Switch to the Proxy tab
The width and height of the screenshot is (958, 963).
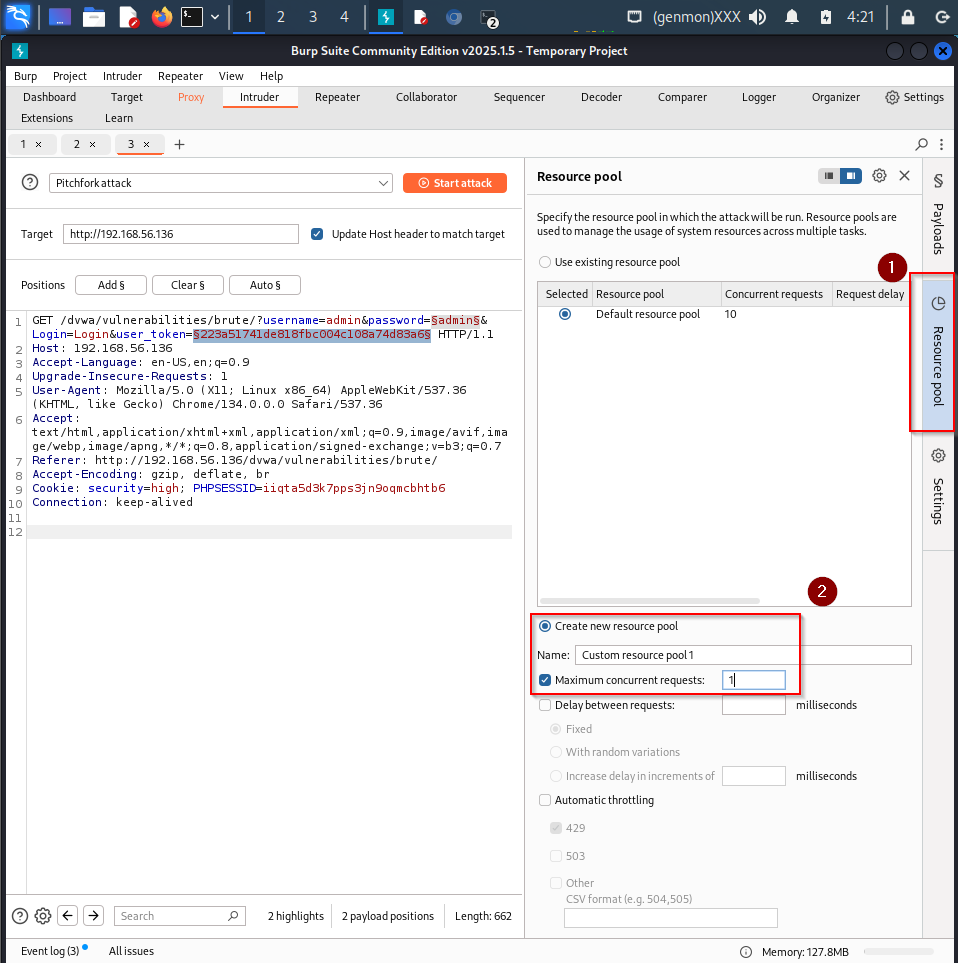point(191,97)
